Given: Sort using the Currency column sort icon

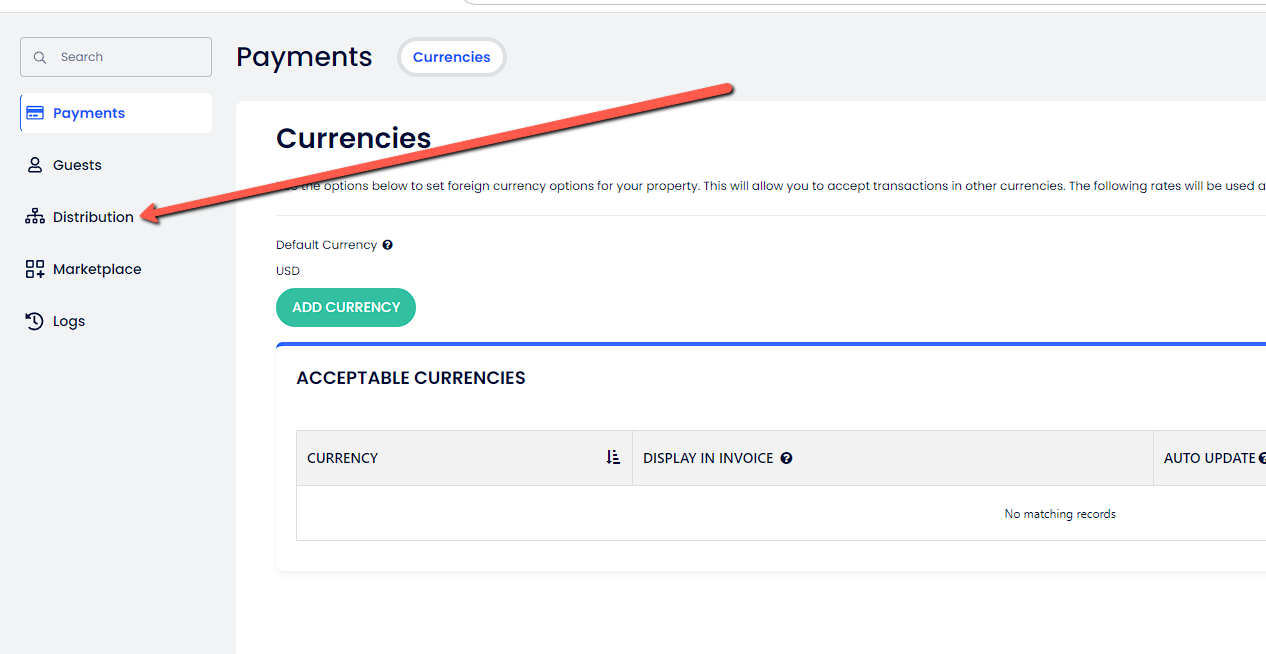Looking at the screenshot, I should coord(613,458).
